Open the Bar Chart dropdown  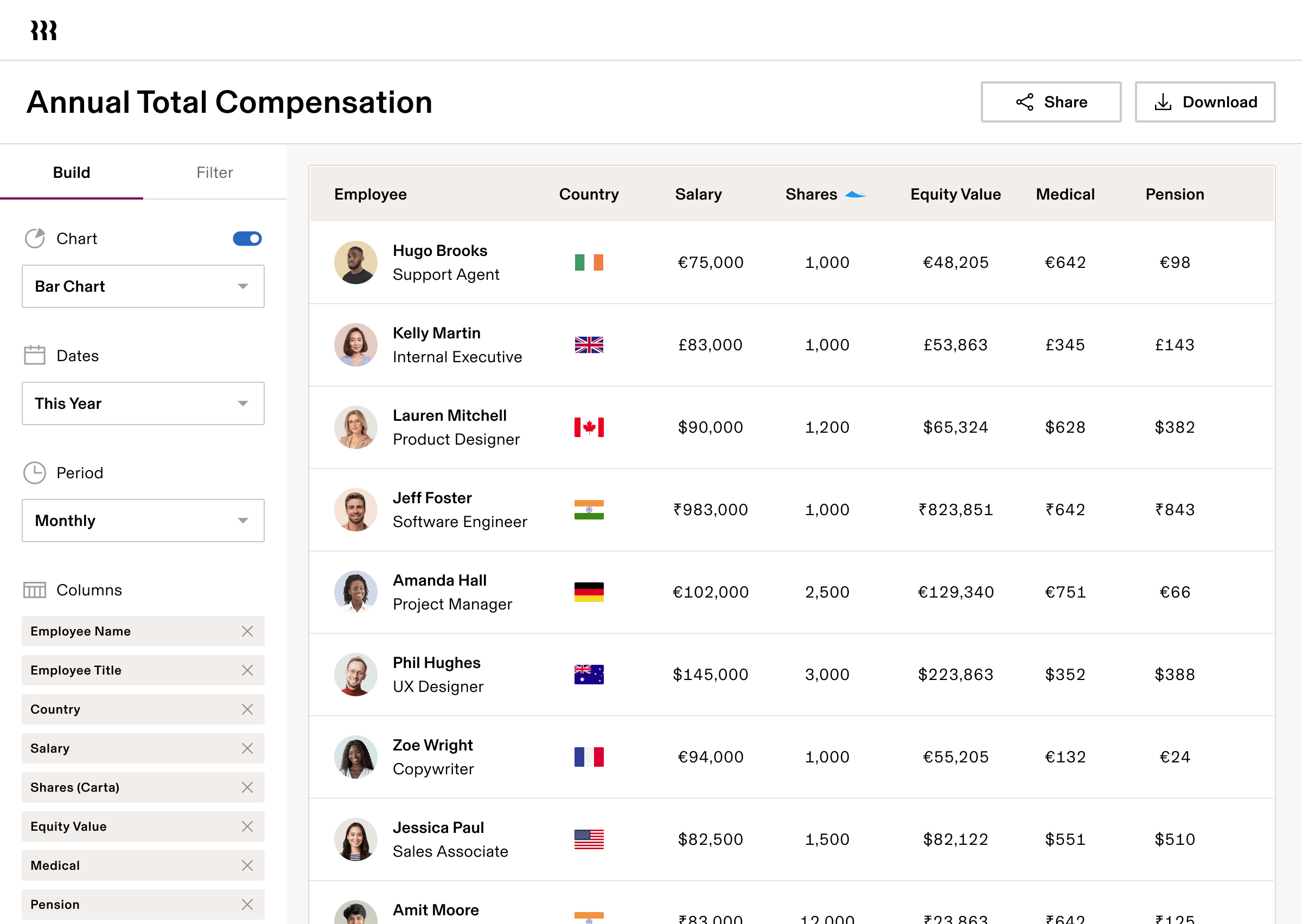(x=143, y=286)
